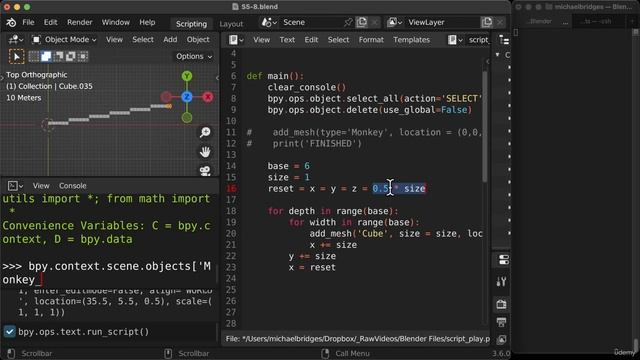The height and width of the screenshot is (360, 640).
Task: Toggle the camera view gizmo
Action: click(205, 171)
